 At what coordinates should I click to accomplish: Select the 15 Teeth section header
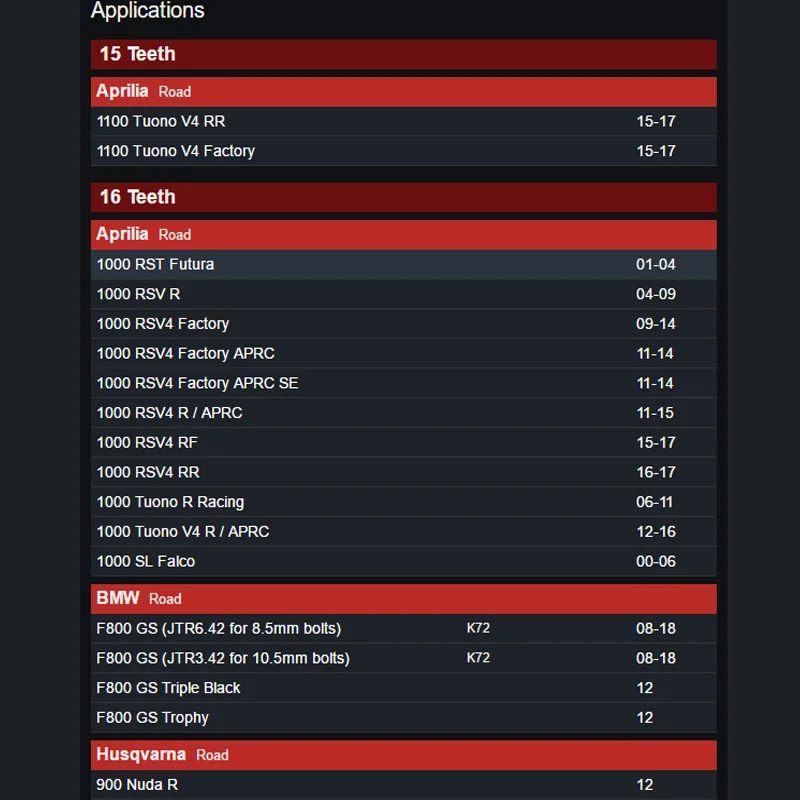tap(404, 54)
